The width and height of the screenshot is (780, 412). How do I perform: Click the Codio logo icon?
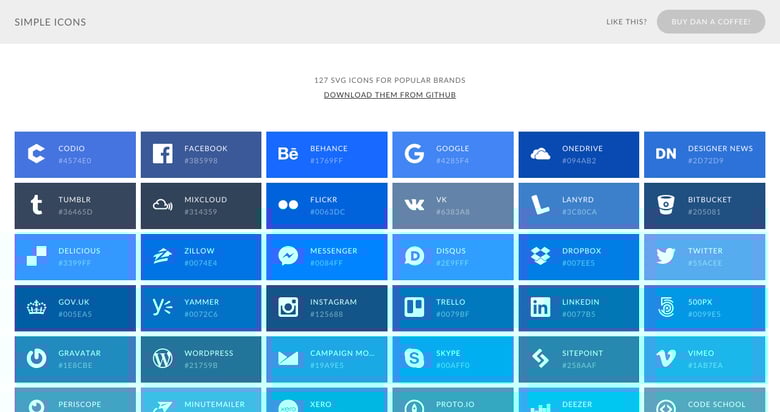(36, 154)
